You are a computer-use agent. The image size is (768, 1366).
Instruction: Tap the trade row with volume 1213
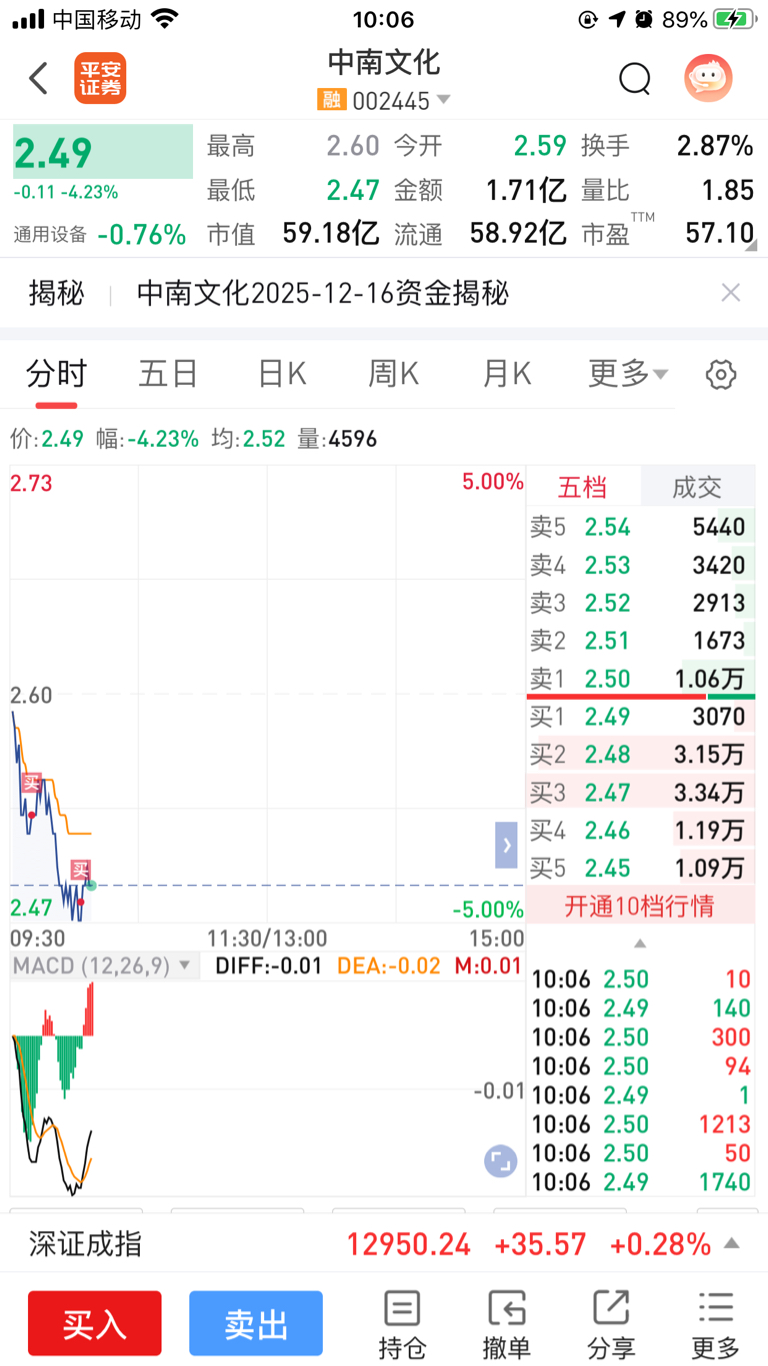[641, 1124]
